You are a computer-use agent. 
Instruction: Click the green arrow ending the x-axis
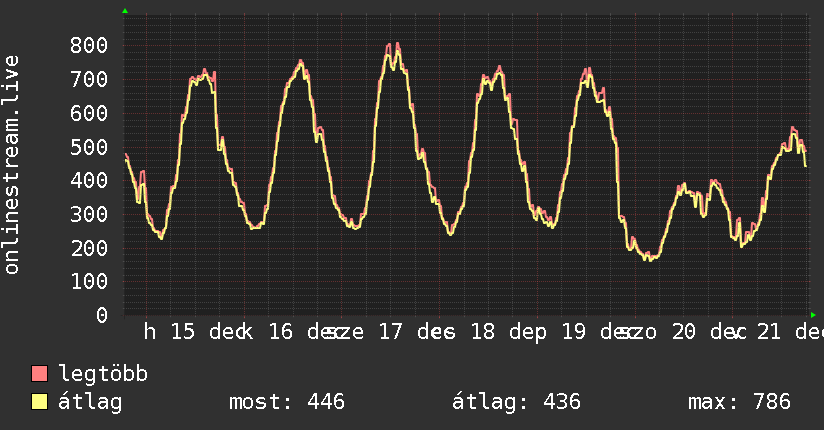click(x=813, y=315)
